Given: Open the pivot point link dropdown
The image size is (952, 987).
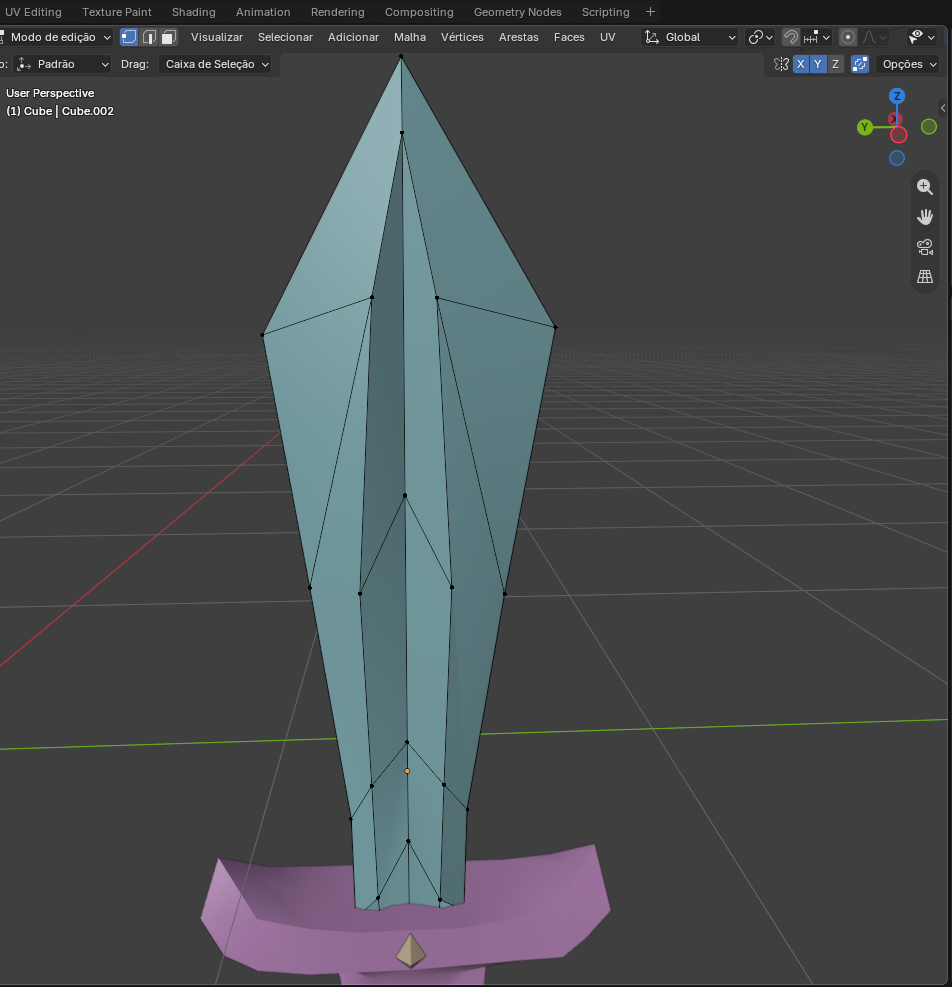Looking at the screenshot, I should tap(760, 37).
